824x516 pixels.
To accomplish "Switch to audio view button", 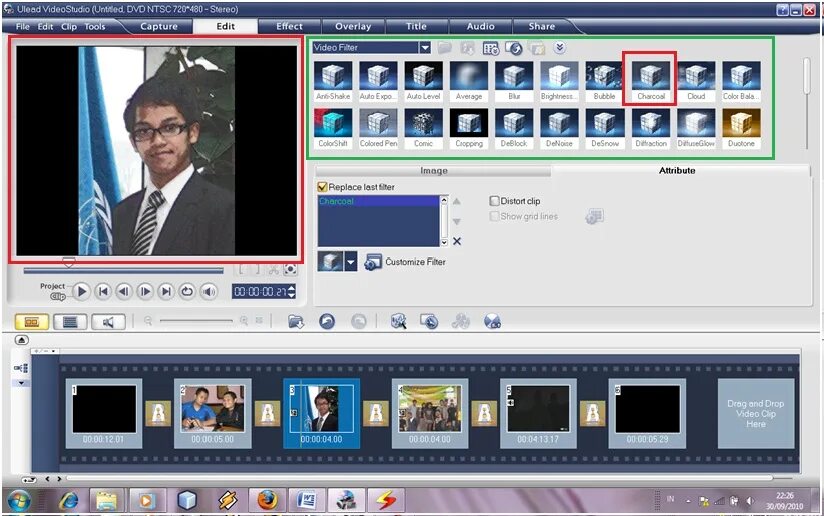I will coord(108,322).
